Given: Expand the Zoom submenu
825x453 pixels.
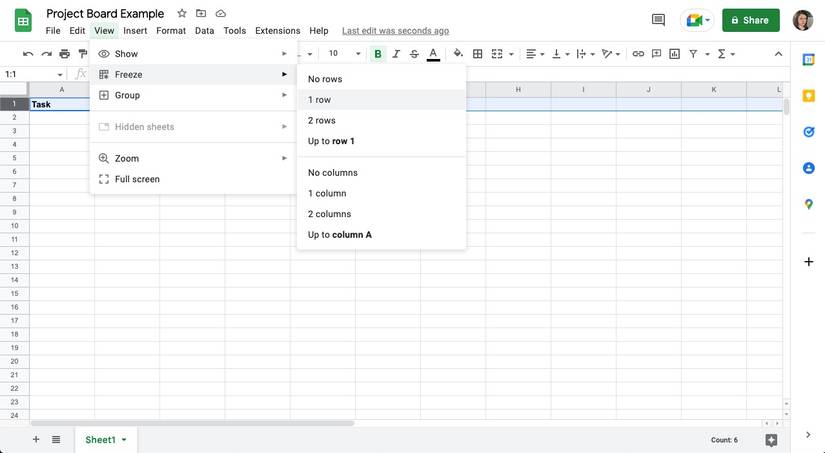Looking at the screenshot, I should tap(193, 158).
